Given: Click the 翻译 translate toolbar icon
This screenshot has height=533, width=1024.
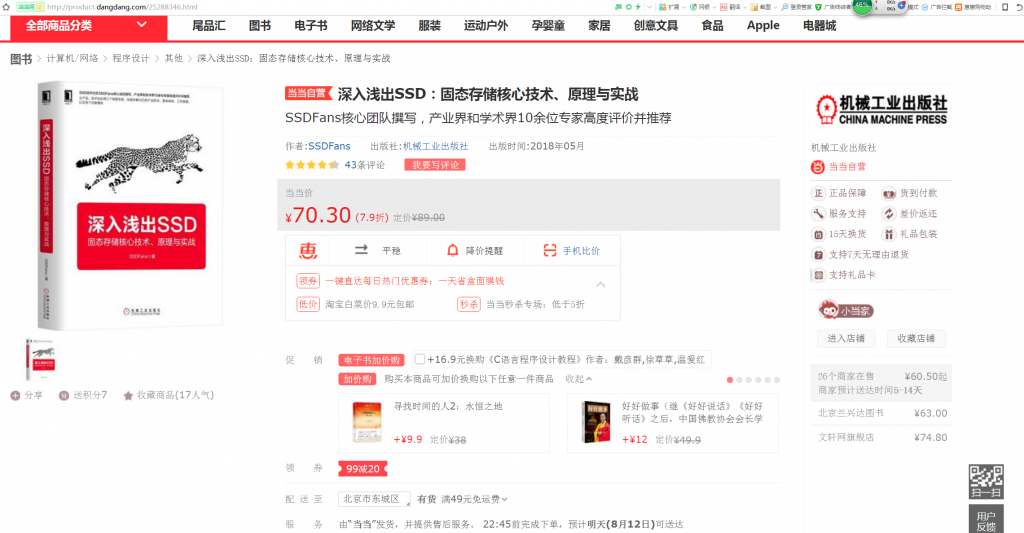Looking at the screenshot, I should pos(724,7).
